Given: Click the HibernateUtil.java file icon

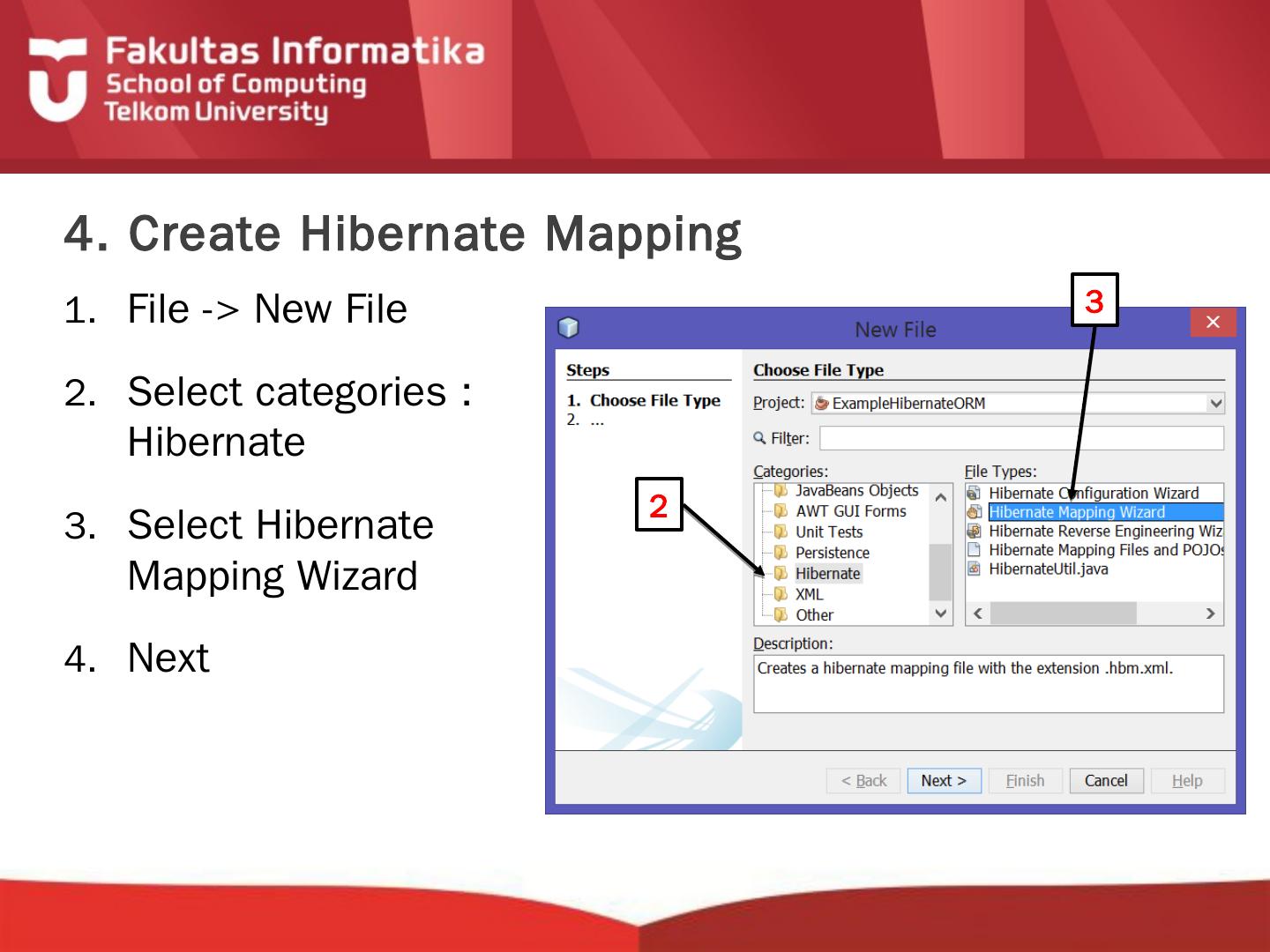Looking at the screenshot, I should (x=974, y=569).
